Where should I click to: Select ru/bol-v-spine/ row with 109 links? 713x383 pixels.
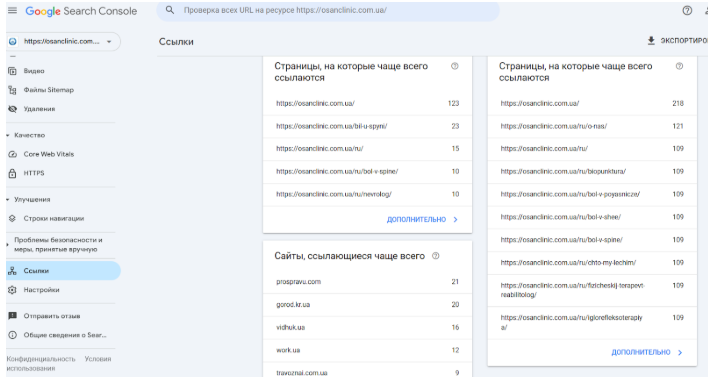(592, 240)
